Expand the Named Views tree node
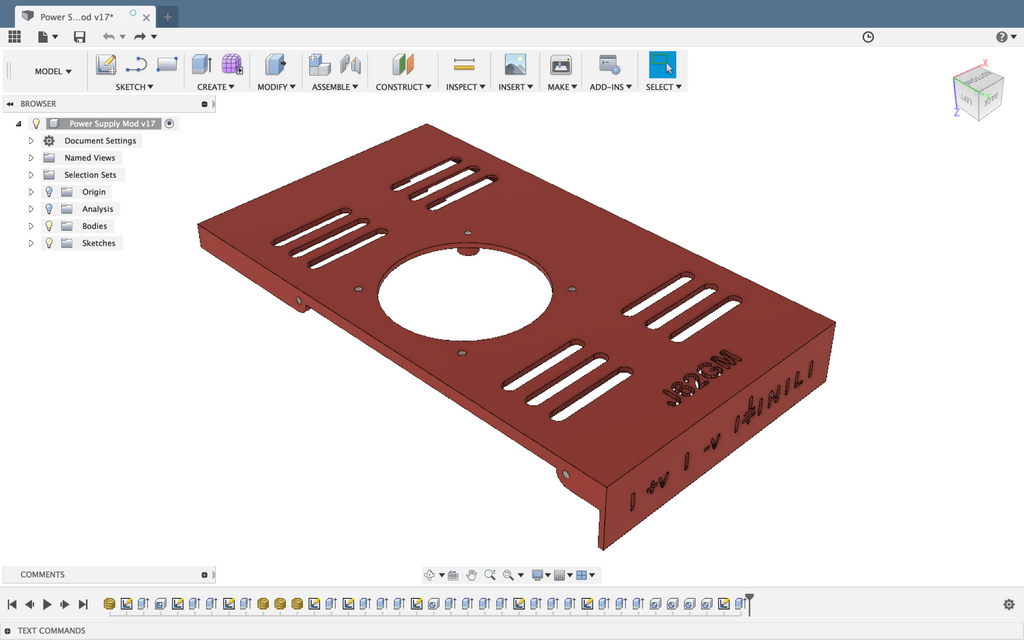 click(x=31, y=157)
